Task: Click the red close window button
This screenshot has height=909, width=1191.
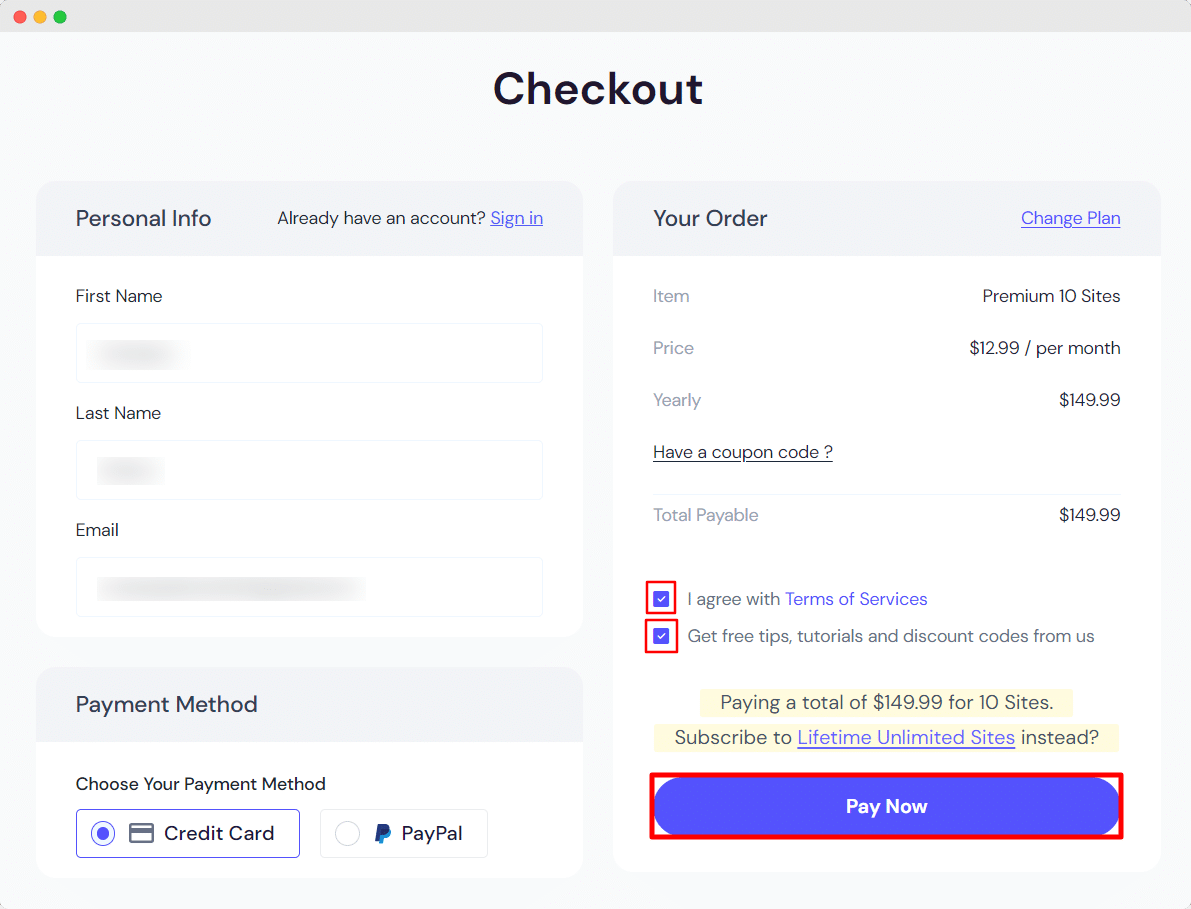Action: [x=20, y=17]
